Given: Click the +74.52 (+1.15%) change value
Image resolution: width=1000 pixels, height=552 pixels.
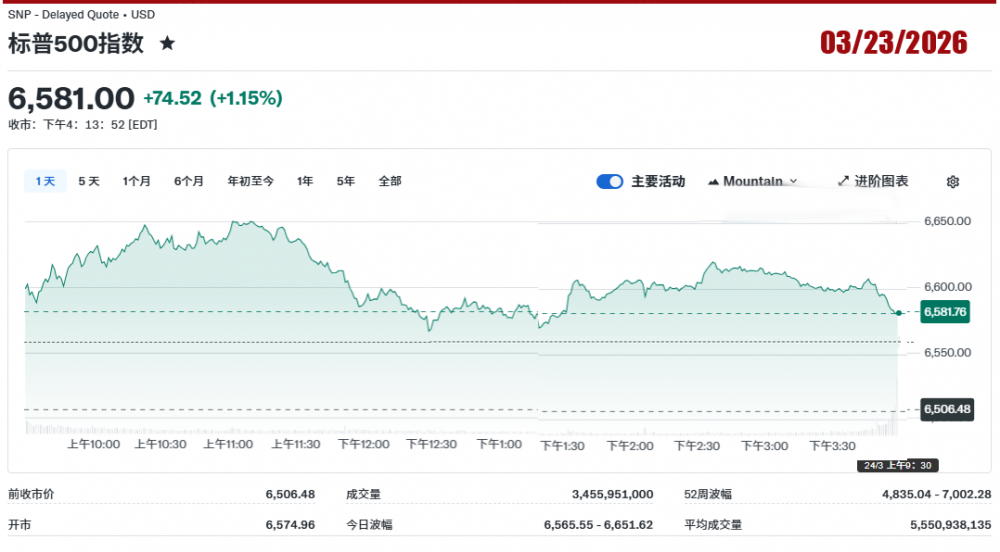Looking at the screenshot, I should [212, 98].
